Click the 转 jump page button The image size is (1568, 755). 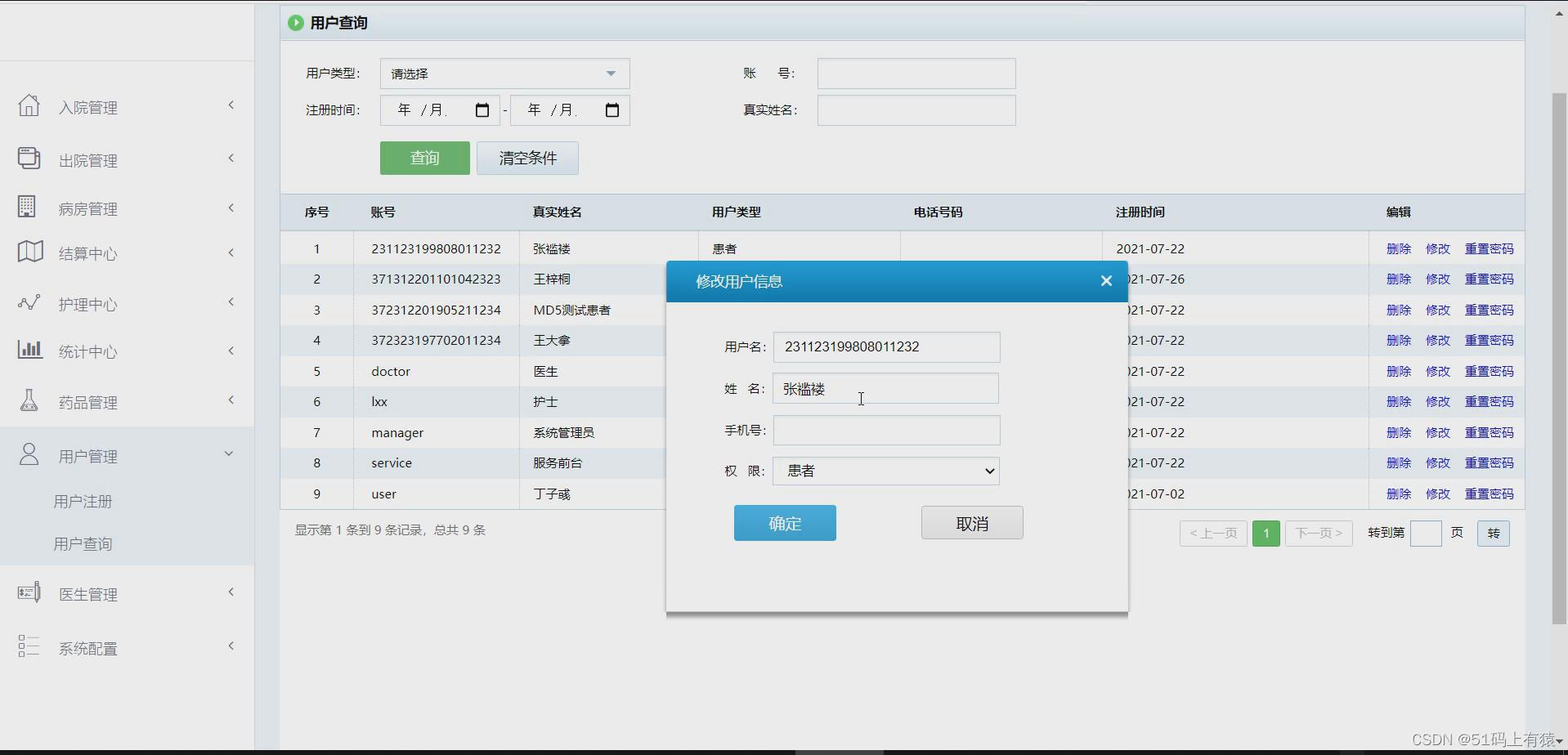tap(1494, 534)
